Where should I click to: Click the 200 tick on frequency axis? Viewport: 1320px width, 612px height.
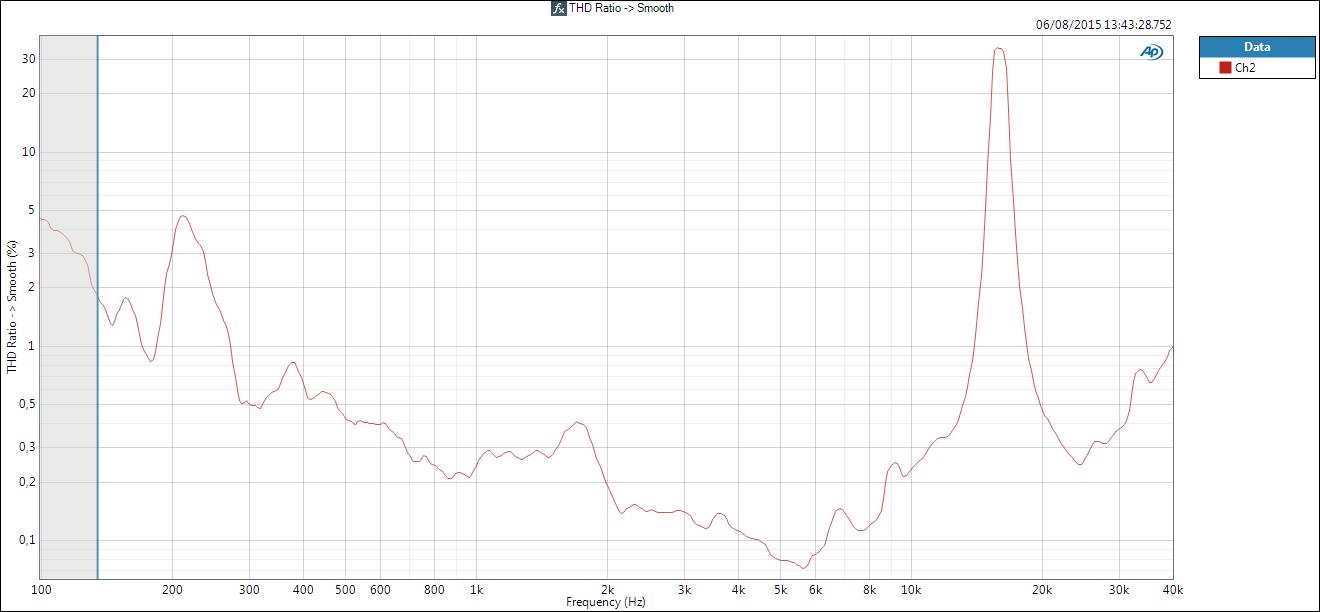173,589
